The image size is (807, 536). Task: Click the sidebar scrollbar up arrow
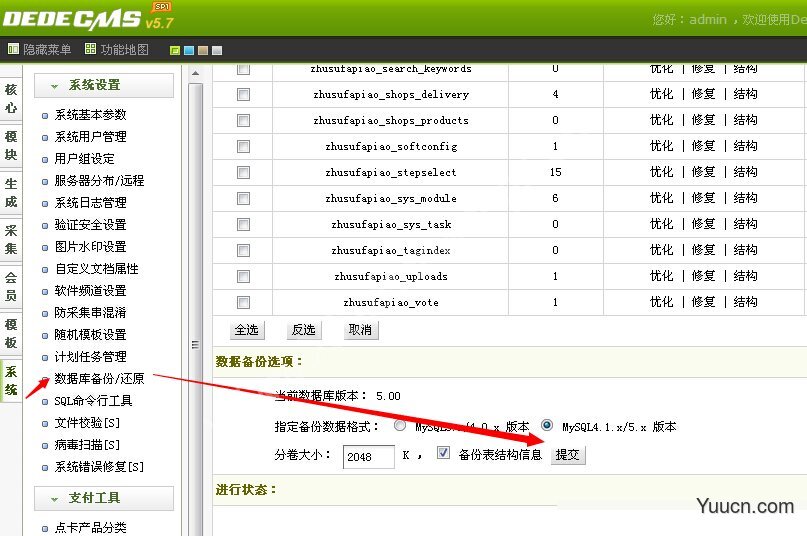tap(195, 74)
